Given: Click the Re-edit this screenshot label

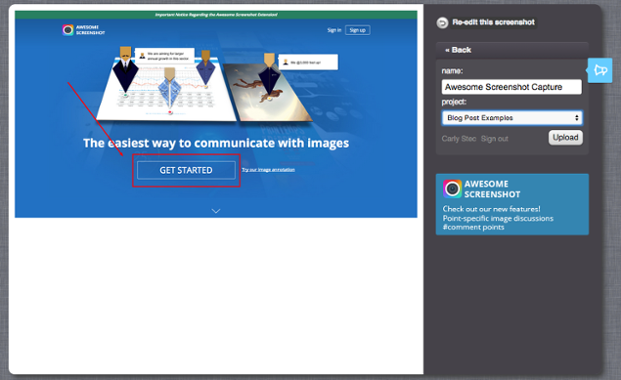Looking at the screenshot, I should click(493, 22).
